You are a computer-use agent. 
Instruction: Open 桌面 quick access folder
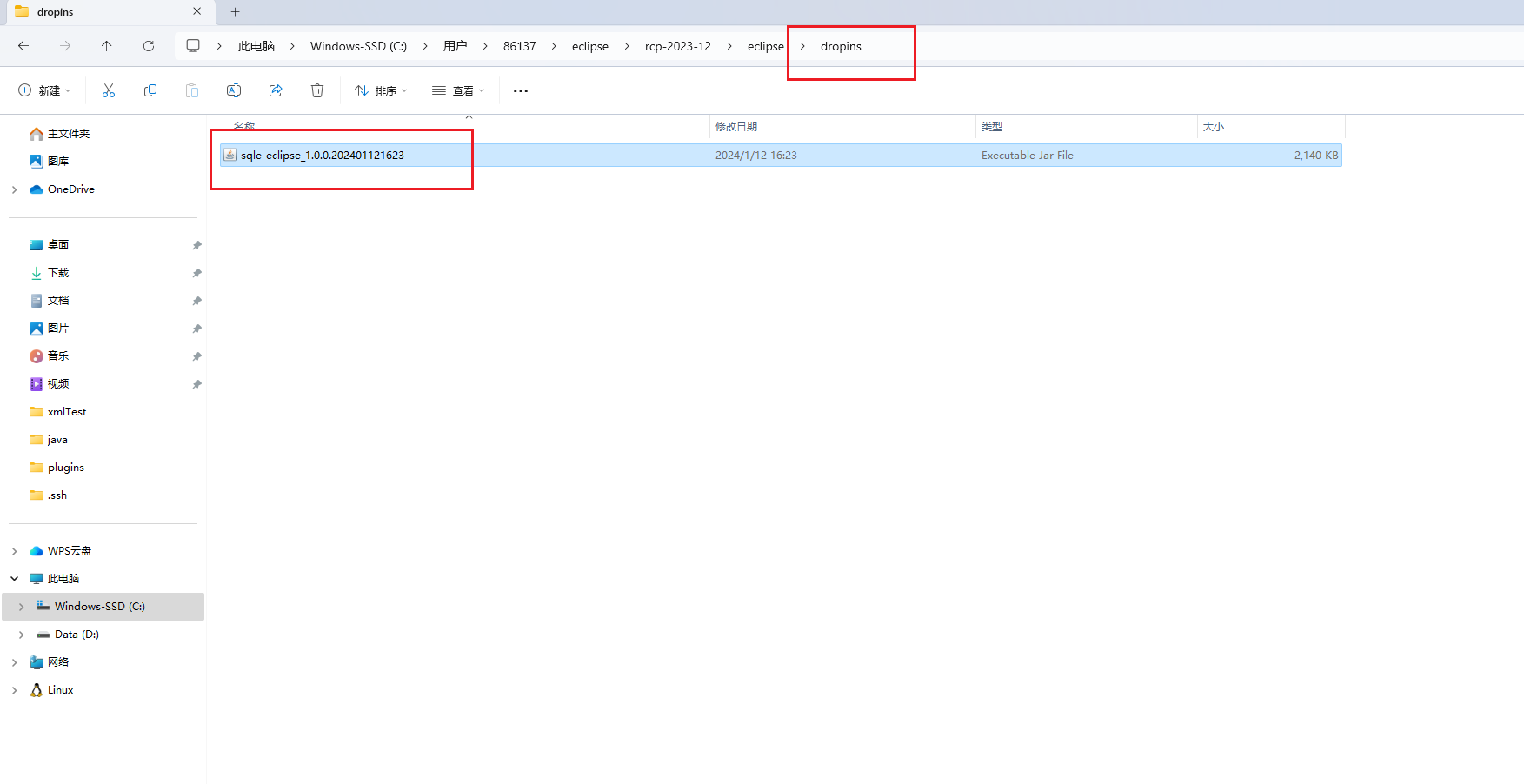tap(58, 245)
